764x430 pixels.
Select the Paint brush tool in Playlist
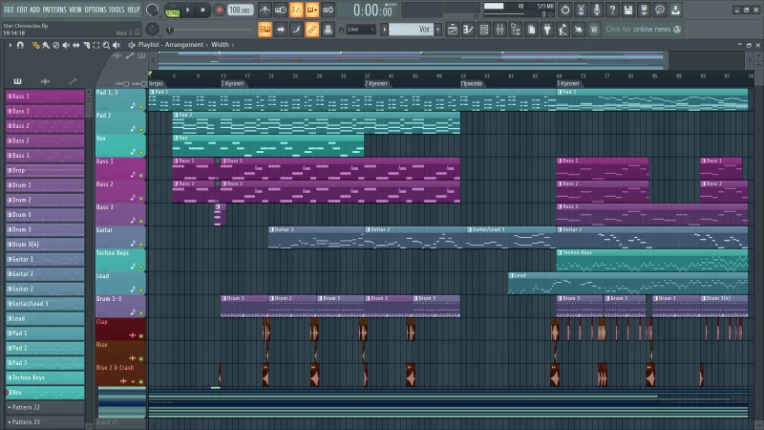point(46,45)
